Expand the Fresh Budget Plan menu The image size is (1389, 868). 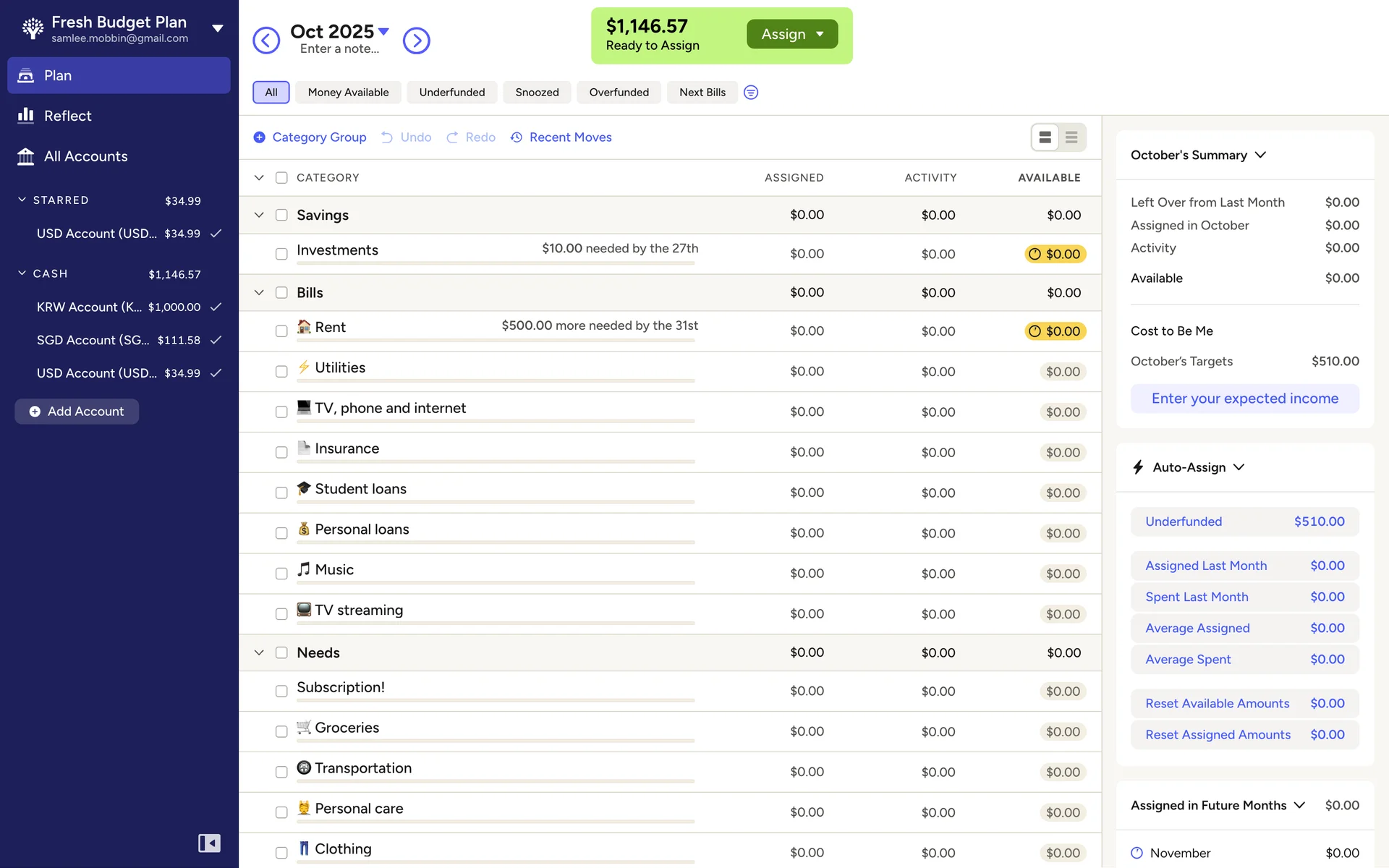coord(217,29)
